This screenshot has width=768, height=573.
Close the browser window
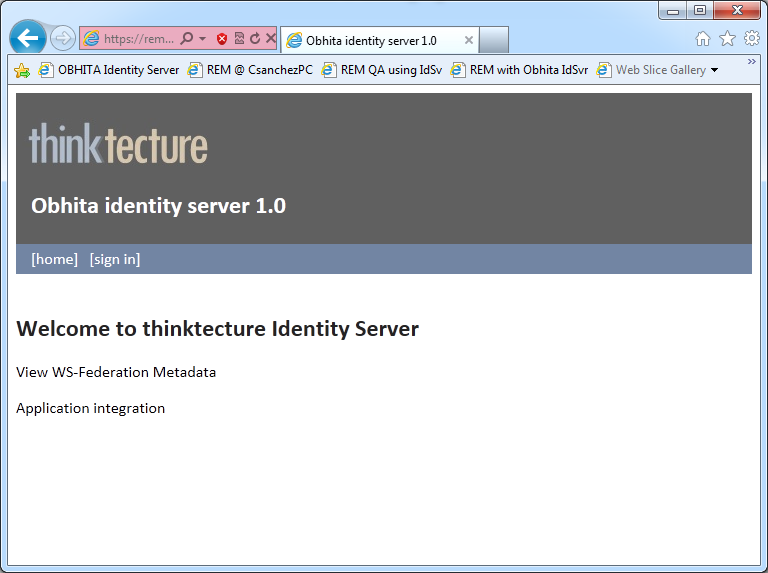tap(737, 10)
